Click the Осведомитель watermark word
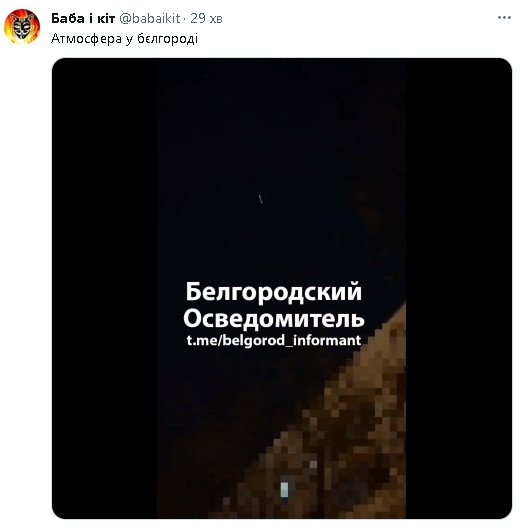The width and height of the screenshot is (520, 528). [274, 319]
